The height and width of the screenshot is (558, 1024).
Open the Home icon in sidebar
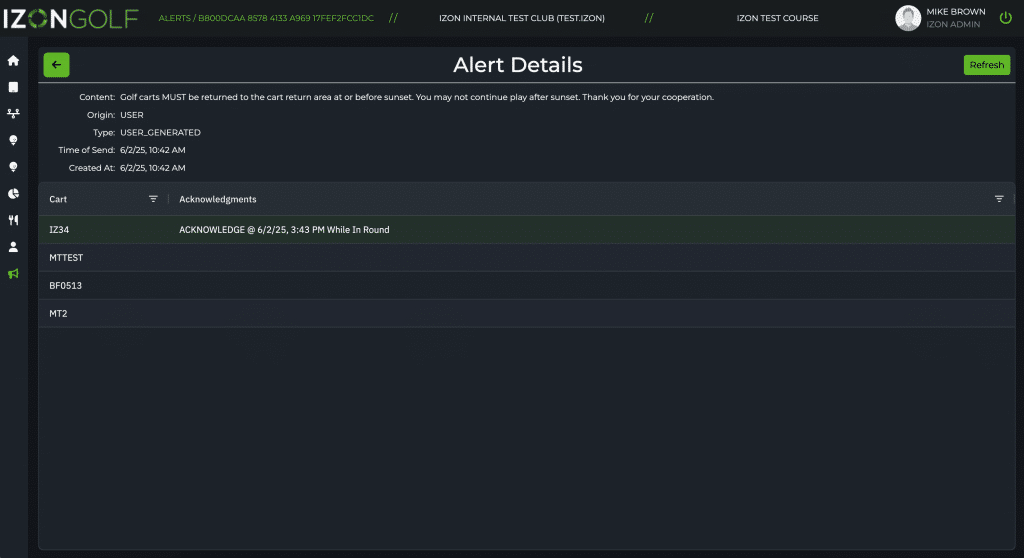click(x=13, y=61)
